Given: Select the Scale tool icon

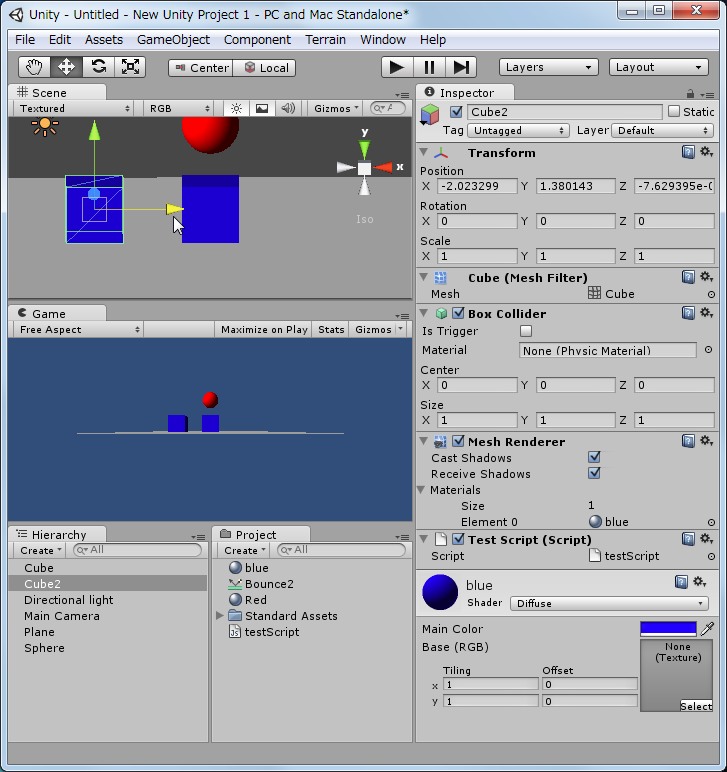Looking at the screenshot, I should [x=130, y=67].
